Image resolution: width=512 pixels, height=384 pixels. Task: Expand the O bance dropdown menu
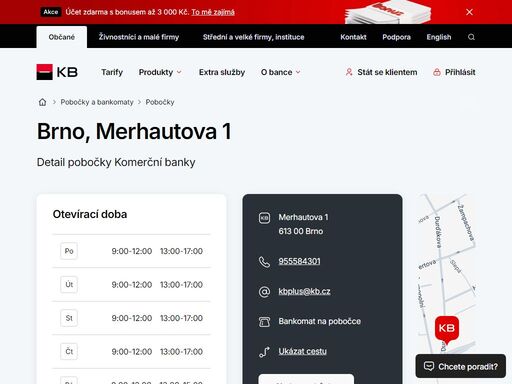pos(281,72)
